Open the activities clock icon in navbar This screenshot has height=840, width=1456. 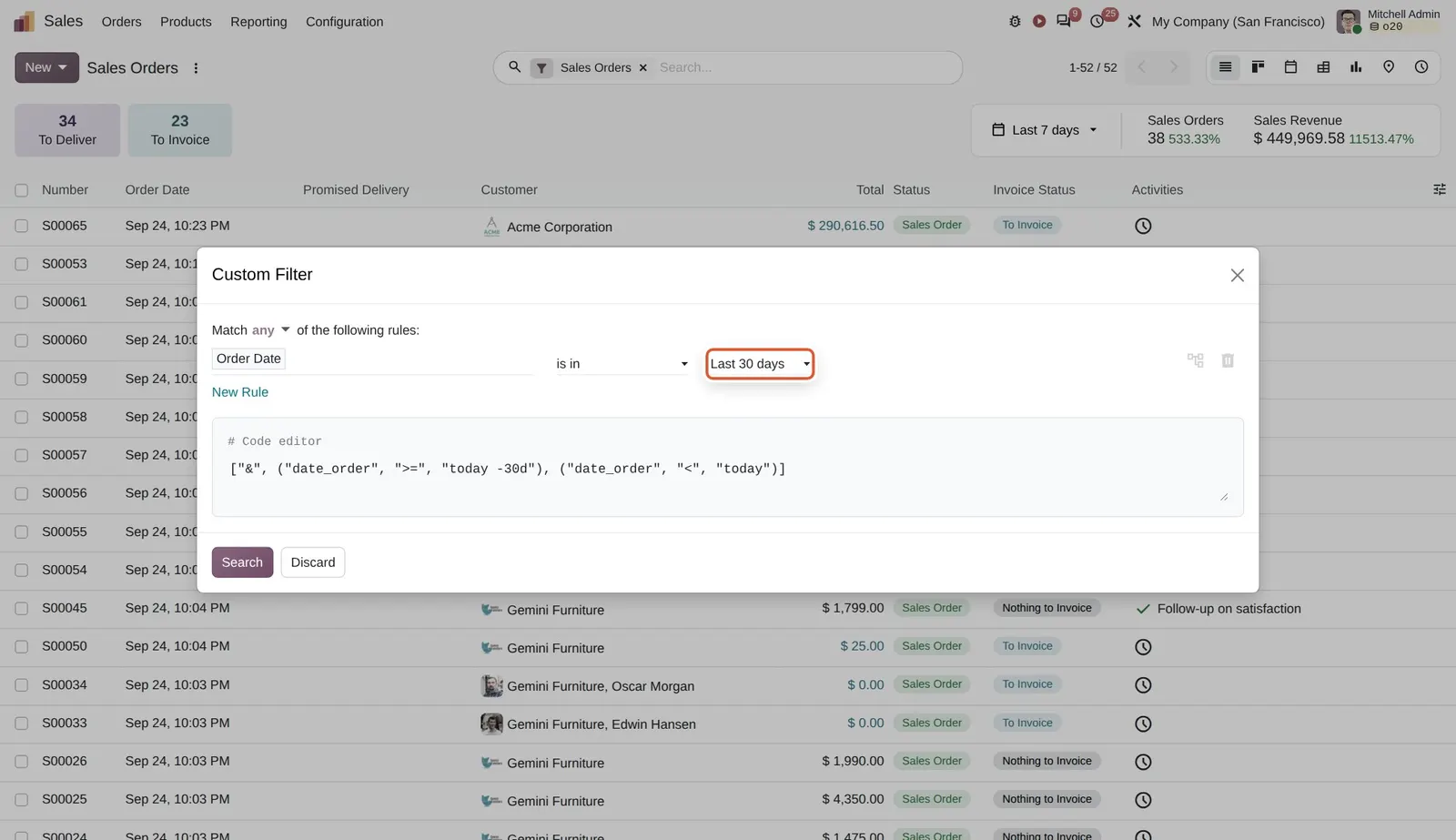[1097, 21]
